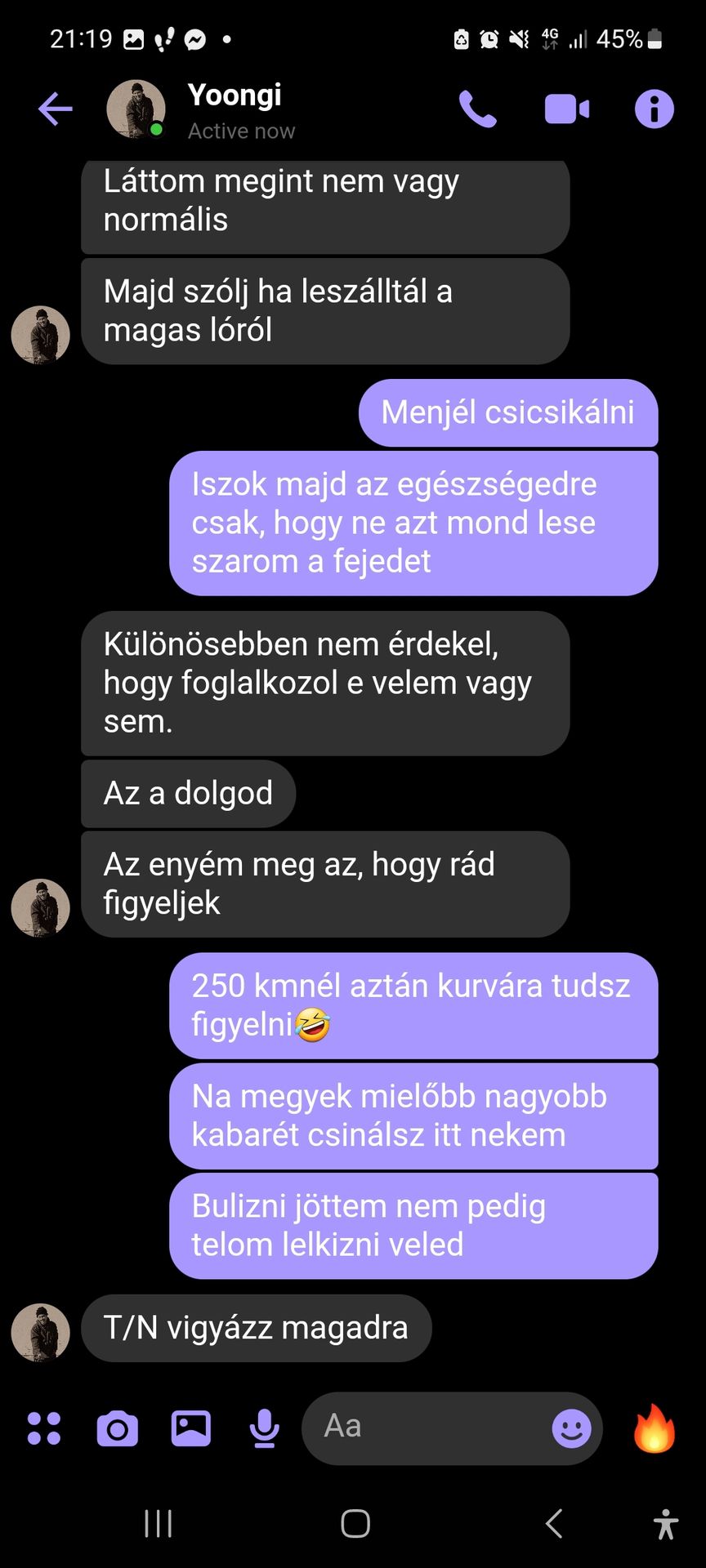Tap the Android home navigation button
This screenshot has width=706, height=1568.
click(355, 1523)
